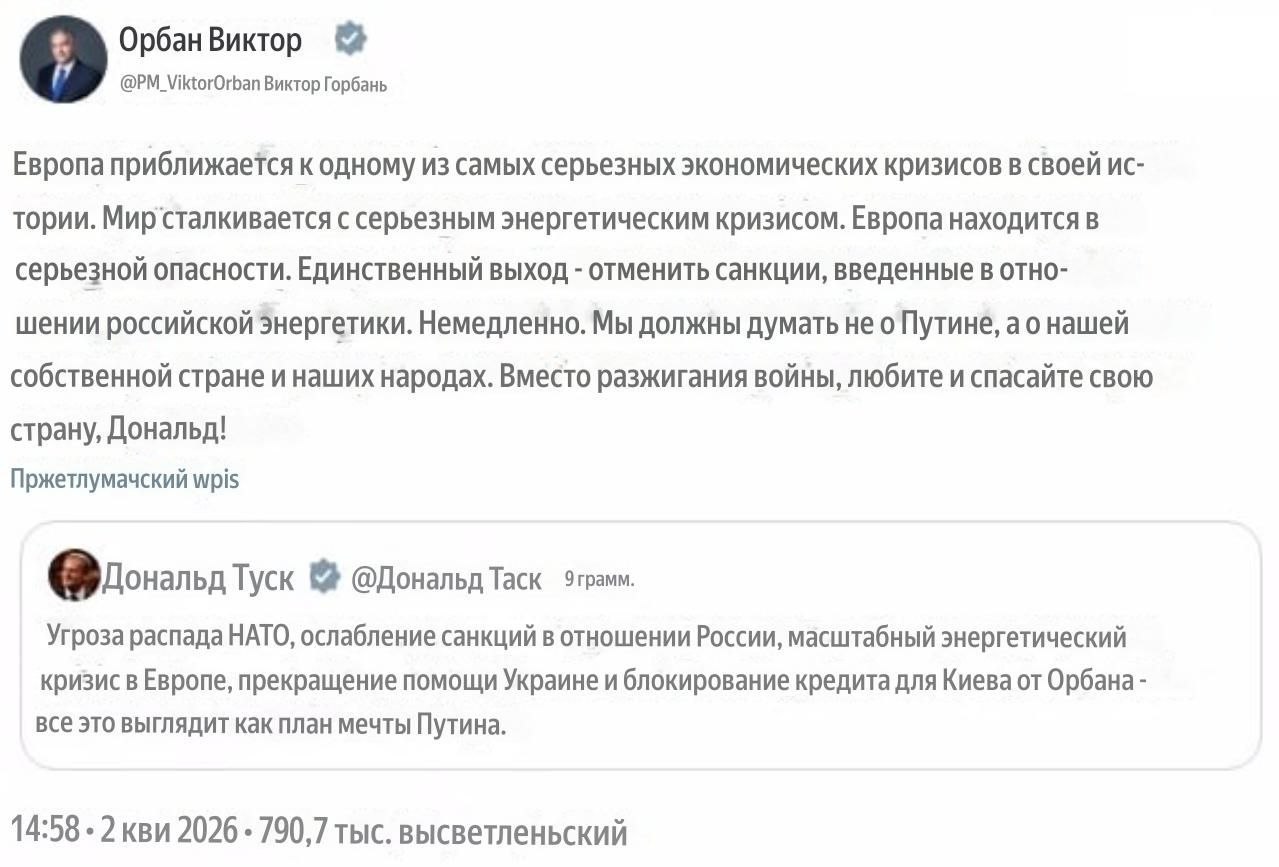Click the 14:58 post time
This screenshot has height=867, width=1279.
point(45,830)
